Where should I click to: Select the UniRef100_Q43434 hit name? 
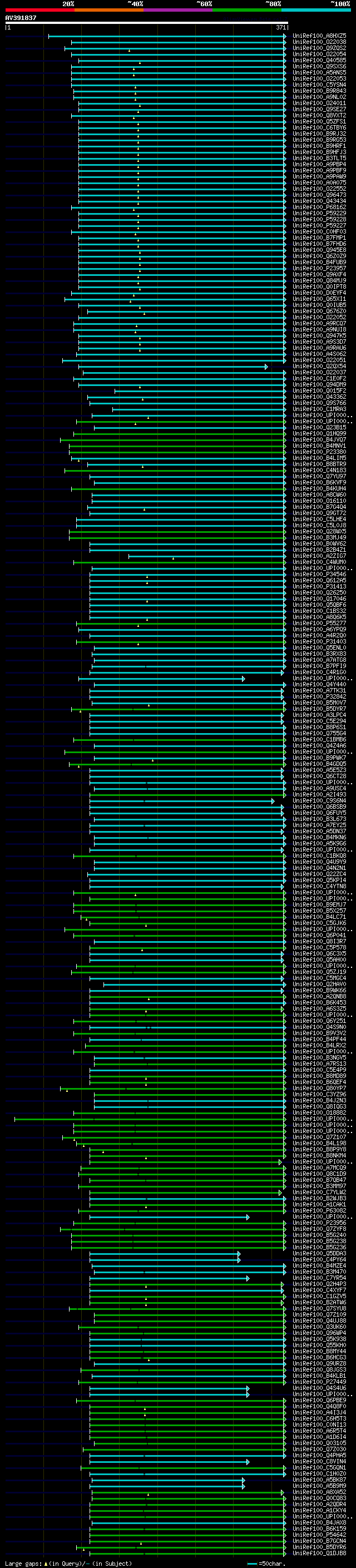(319, 201)
